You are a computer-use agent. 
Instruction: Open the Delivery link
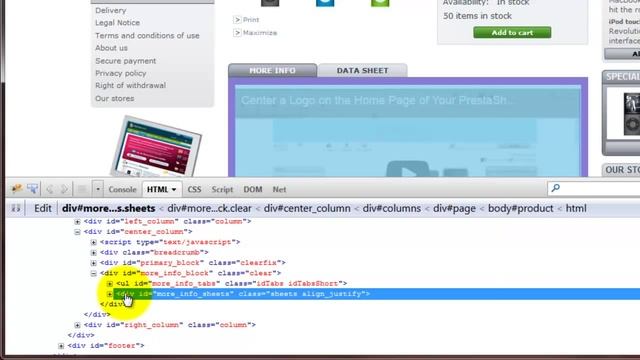point(111,10)
